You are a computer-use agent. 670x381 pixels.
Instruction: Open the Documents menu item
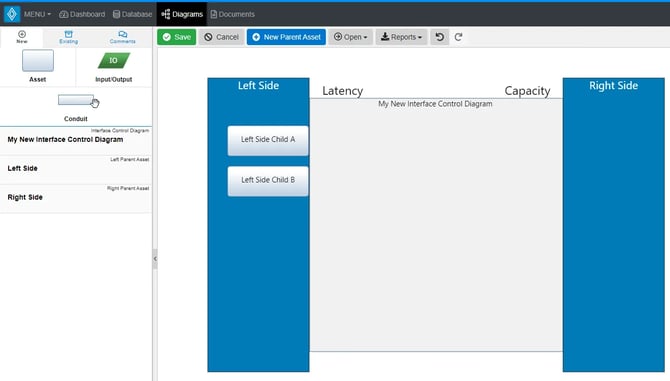pos(232,14)
